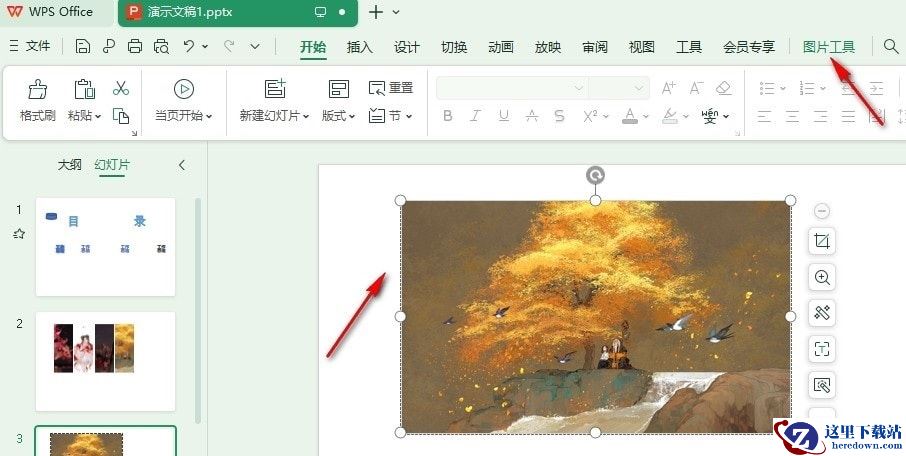This screenshot has width=906, height=456.
Task: Open the search magnifier icon
Action: pyautogui.click(x=891, y=47)
